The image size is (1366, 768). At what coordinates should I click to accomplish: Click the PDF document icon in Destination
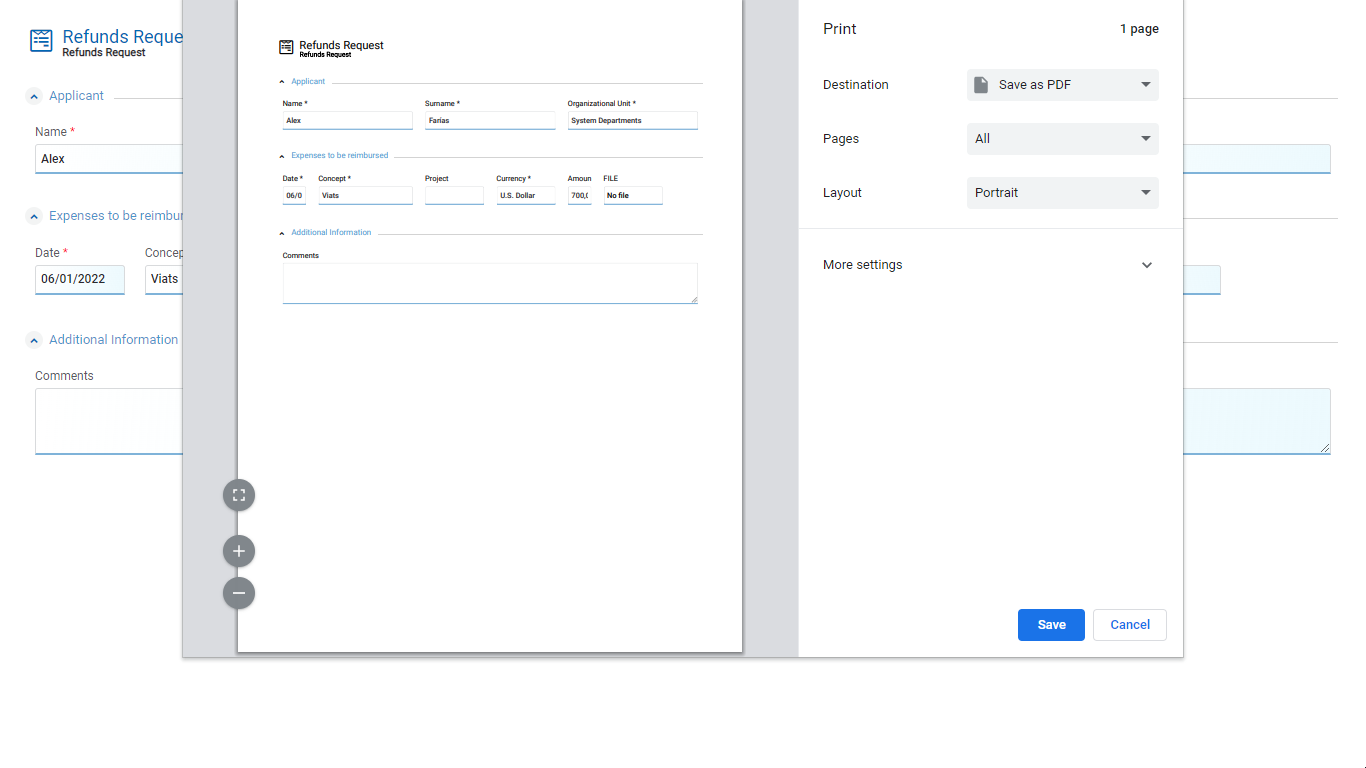(x=981, y=85)
